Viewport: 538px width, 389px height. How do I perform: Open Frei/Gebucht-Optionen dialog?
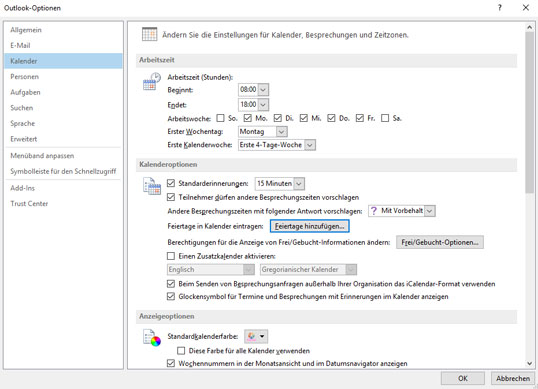[x=440, y=242]
